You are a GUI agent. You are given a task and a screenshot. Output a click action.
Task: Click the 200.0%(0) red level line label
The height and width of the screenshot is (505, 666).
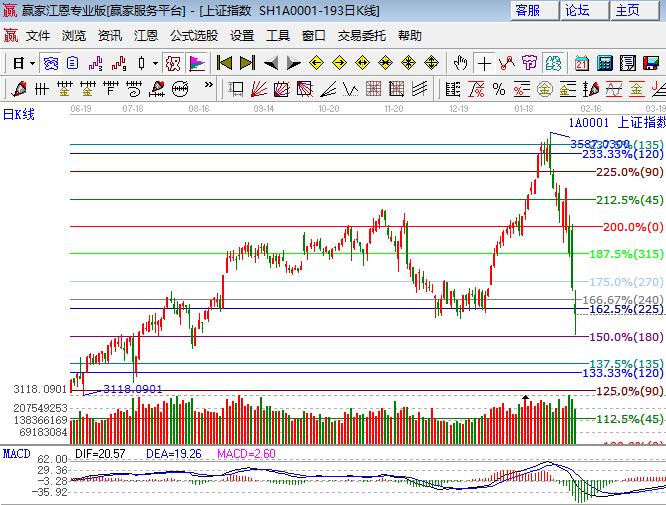[633, 227]
